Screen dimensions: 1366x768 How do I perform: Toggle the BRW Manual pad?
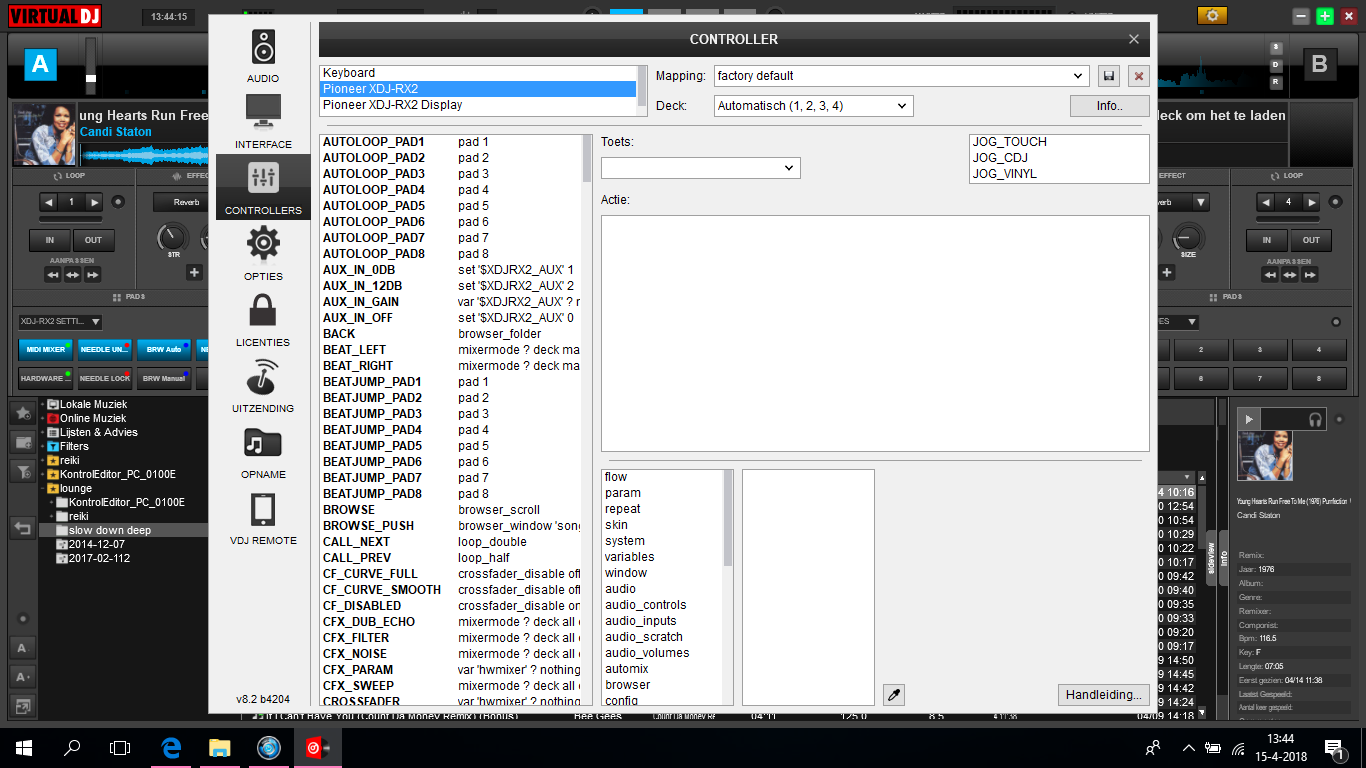pos(163,378)
